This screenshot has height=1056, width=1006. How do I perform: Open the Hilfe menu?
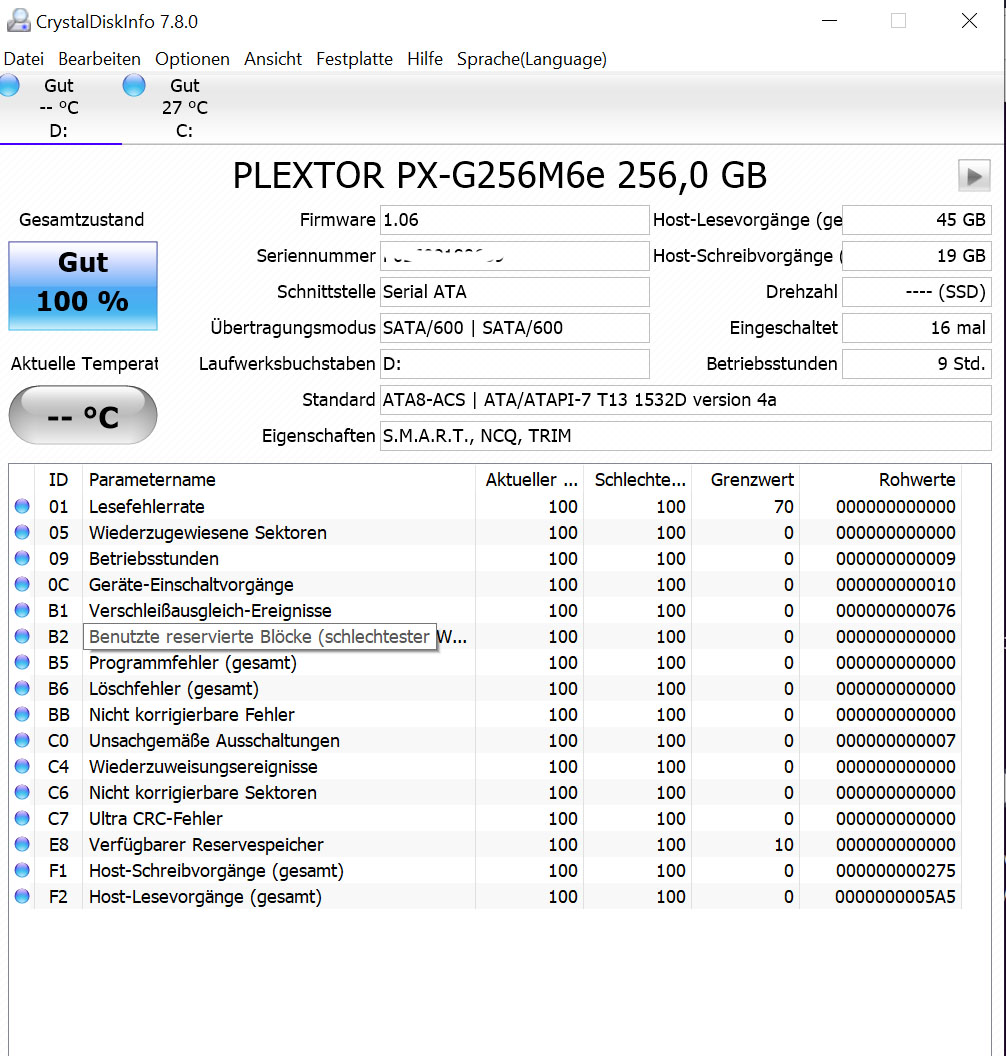click(425, 59)
